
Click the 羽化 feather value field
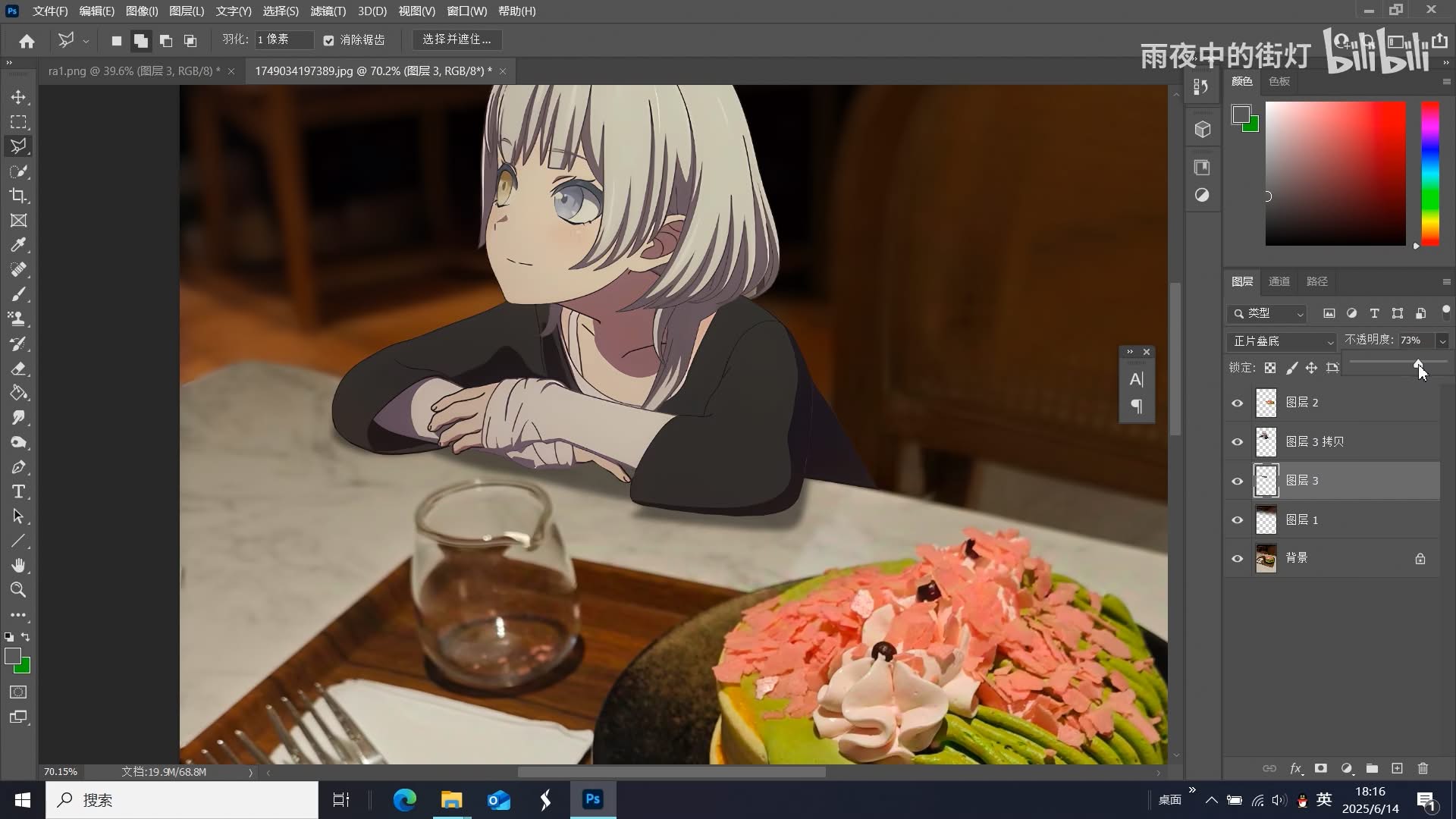click(x=284, y=39)
